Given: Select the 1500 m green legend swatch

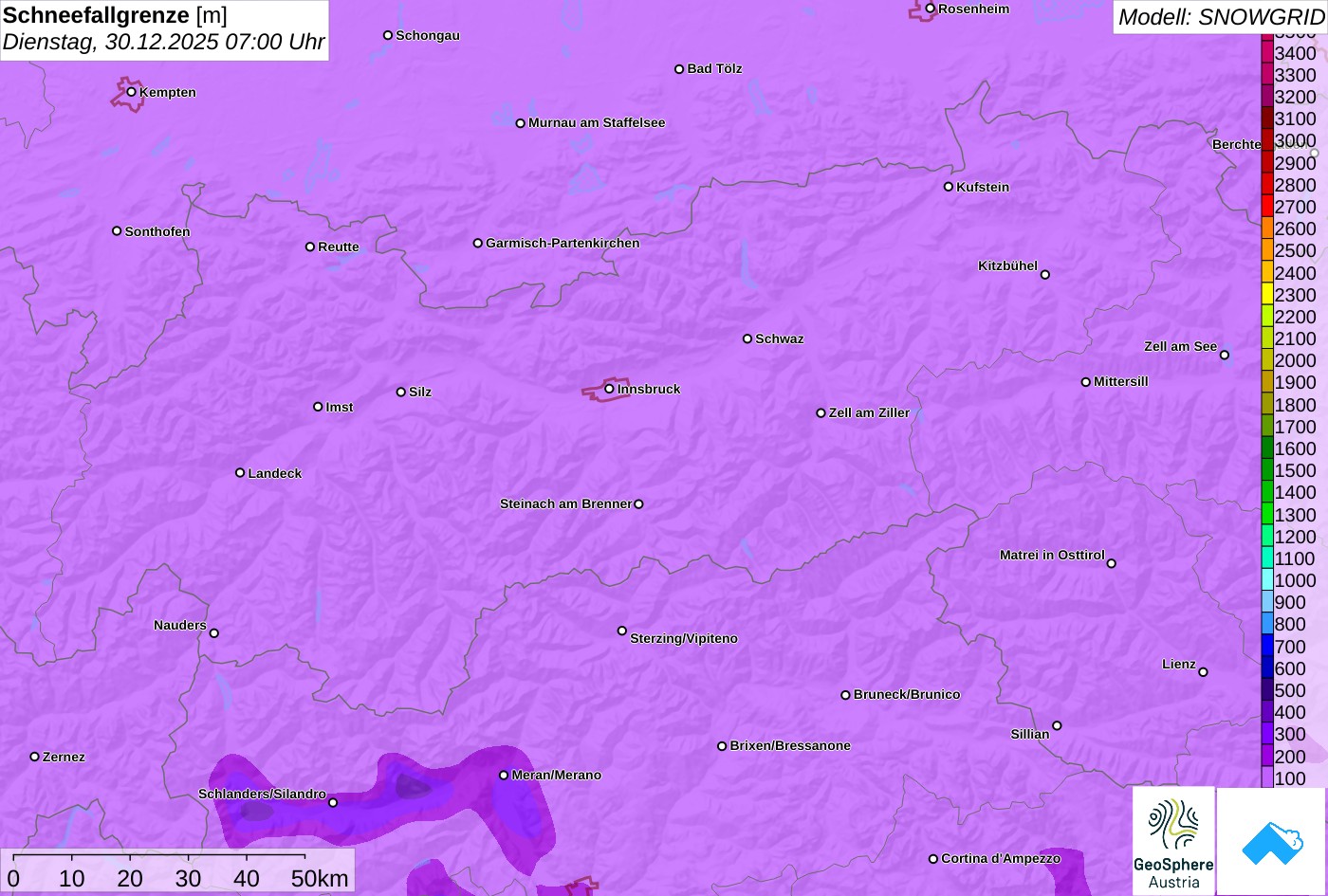Looking at the screenshot, I should 1267,470.
